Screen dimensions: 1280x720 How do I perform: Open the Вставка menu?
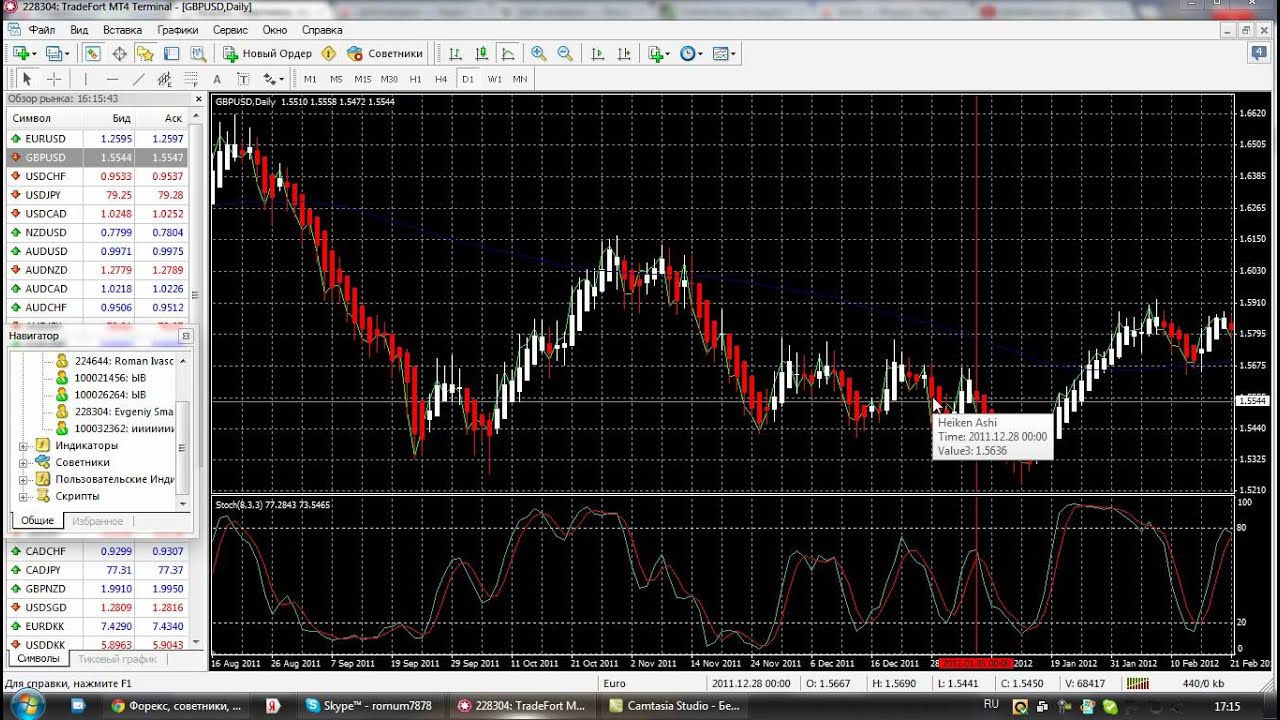click(122, 30)
